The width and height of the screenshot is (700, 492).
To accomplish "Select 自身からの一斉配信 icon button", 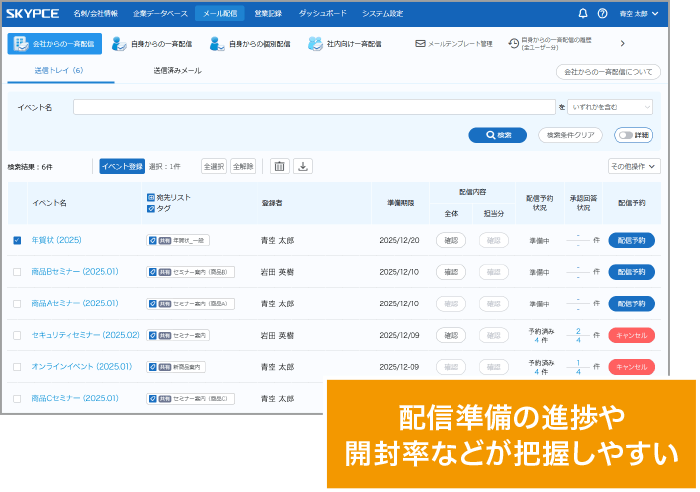I will tap(152, 44).
